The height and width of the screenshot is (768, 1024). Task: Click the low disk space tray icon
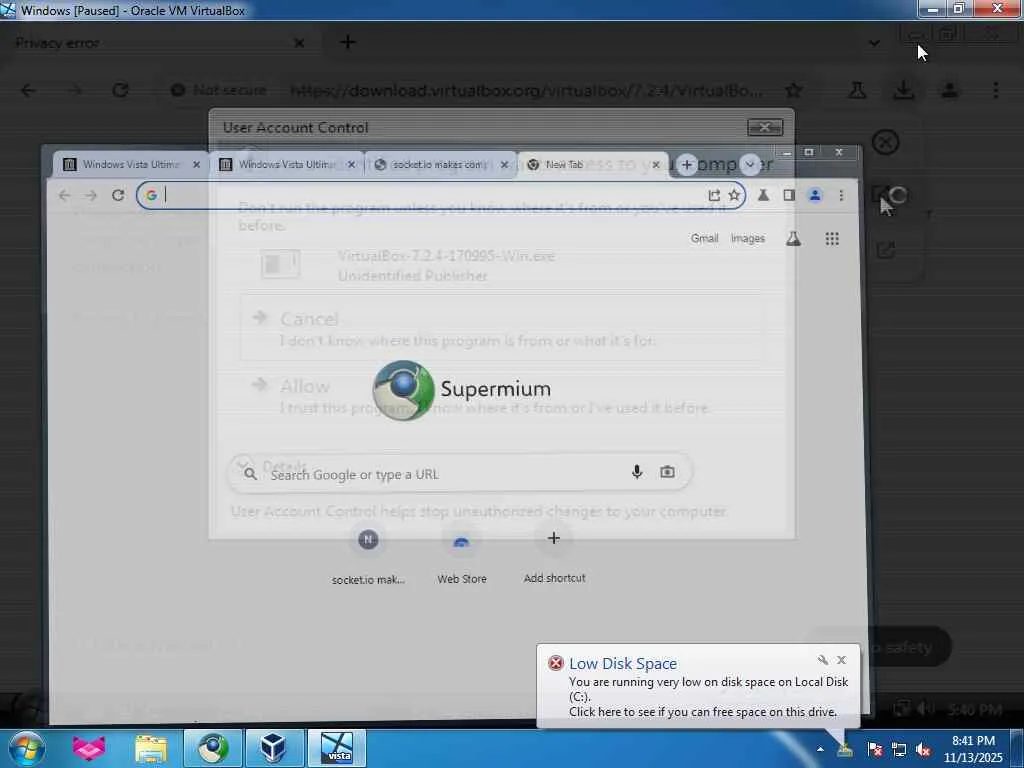pyautogui.click(x=845, y=750)
